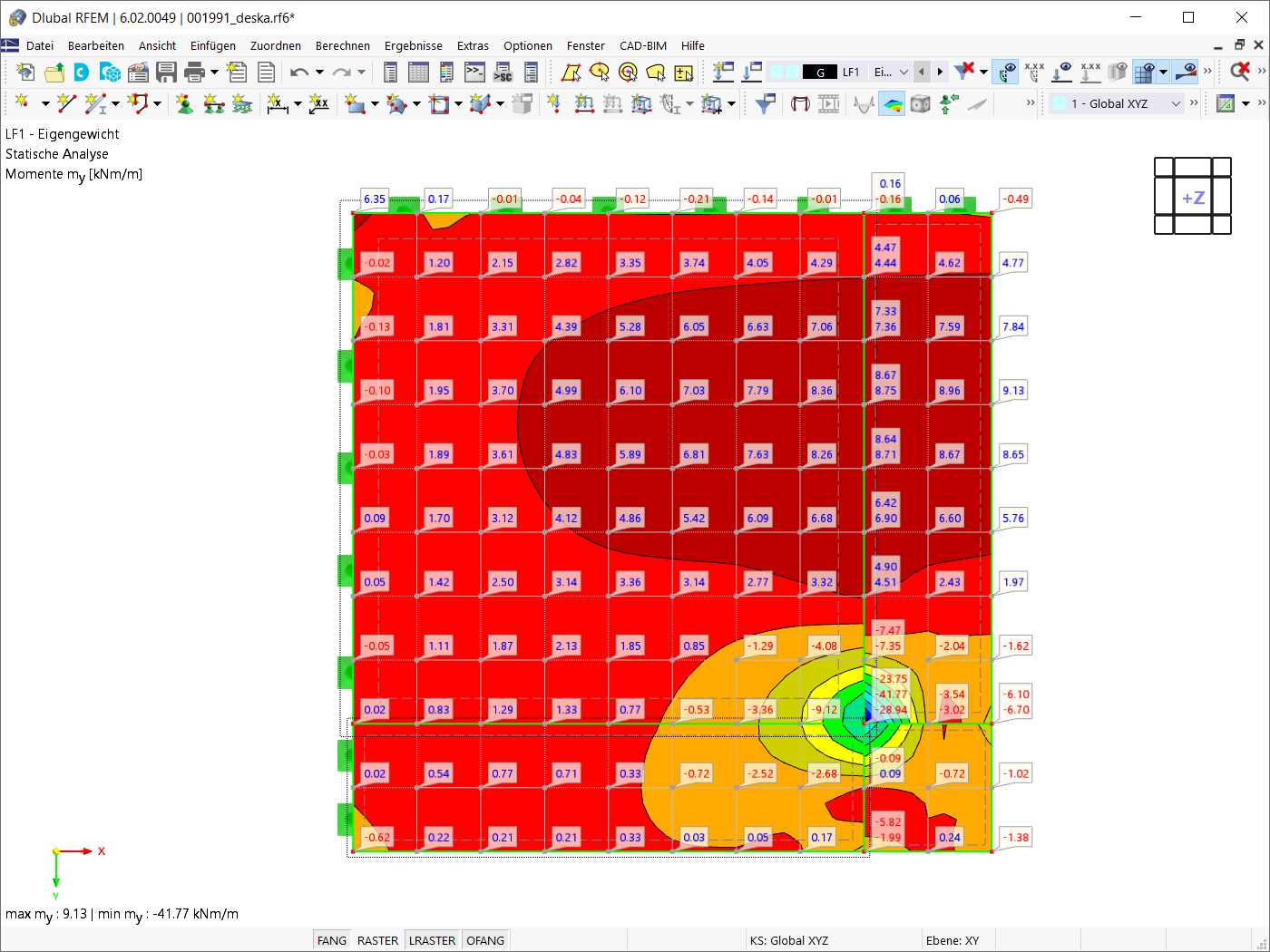Toggle OFANG in status bar
Screen dimensions: 1270x952
click(x=485, y=940)
